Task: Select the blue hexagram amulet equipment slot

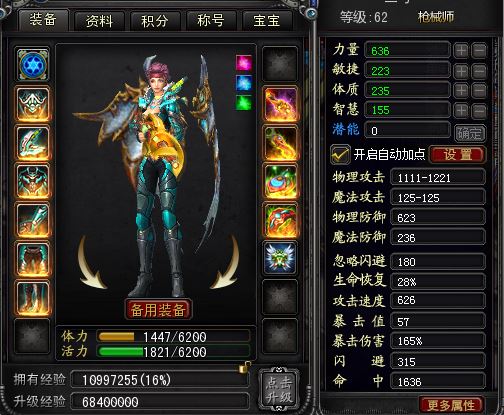Action: (32, 65)
